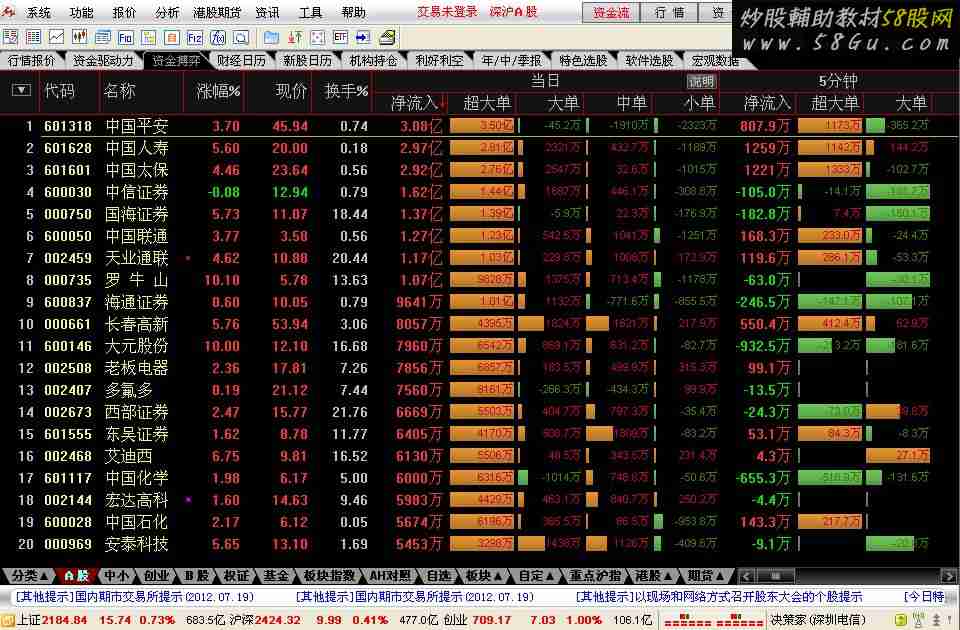Click the yellow flow diagram toolbar icon
The width and height of the screenshot is (960, 630).
tap(149, 38)
